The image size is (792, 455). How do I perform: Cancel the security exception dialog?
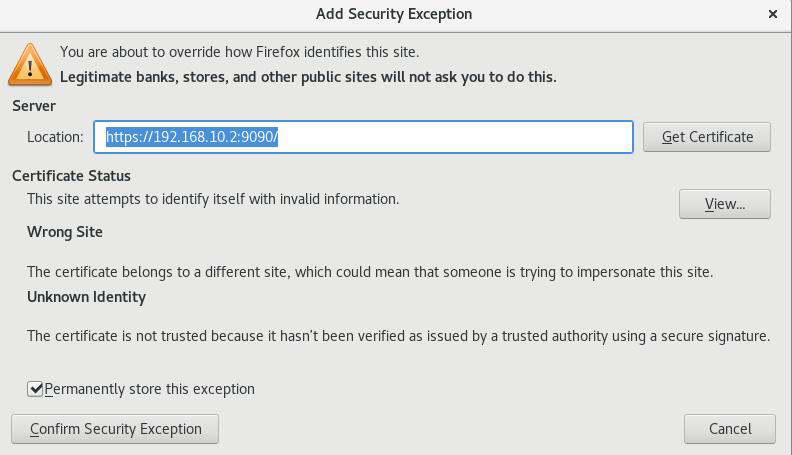(x=730, y=429)
